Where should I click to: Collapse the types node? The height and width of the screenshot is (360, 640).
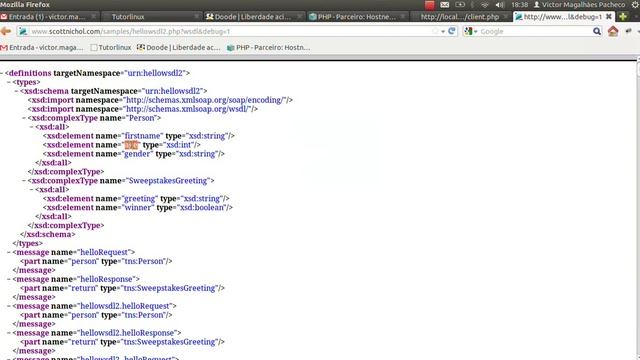(x=9, y=82)
